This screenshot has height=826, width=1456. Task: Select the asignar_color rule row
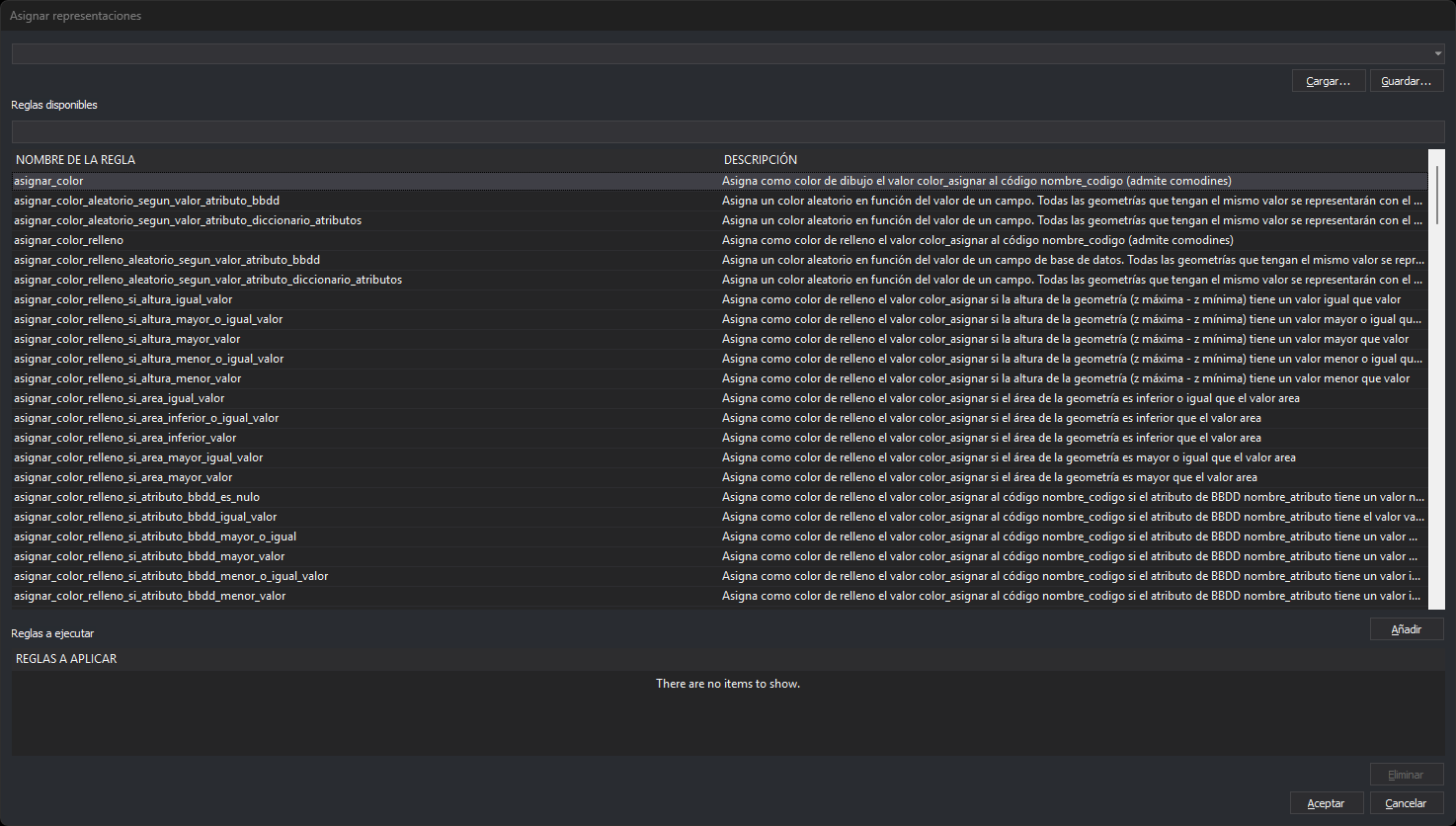pyautogui.click(x=720, y=181)
